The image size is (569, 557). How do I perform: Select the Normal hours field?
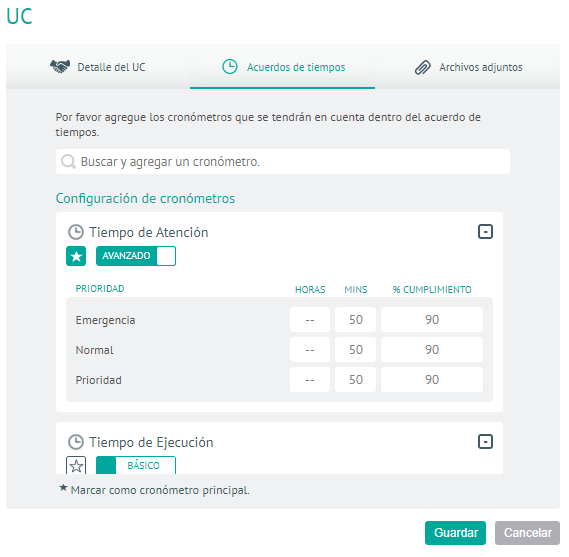pyautogui.click(x=310, y=350)
